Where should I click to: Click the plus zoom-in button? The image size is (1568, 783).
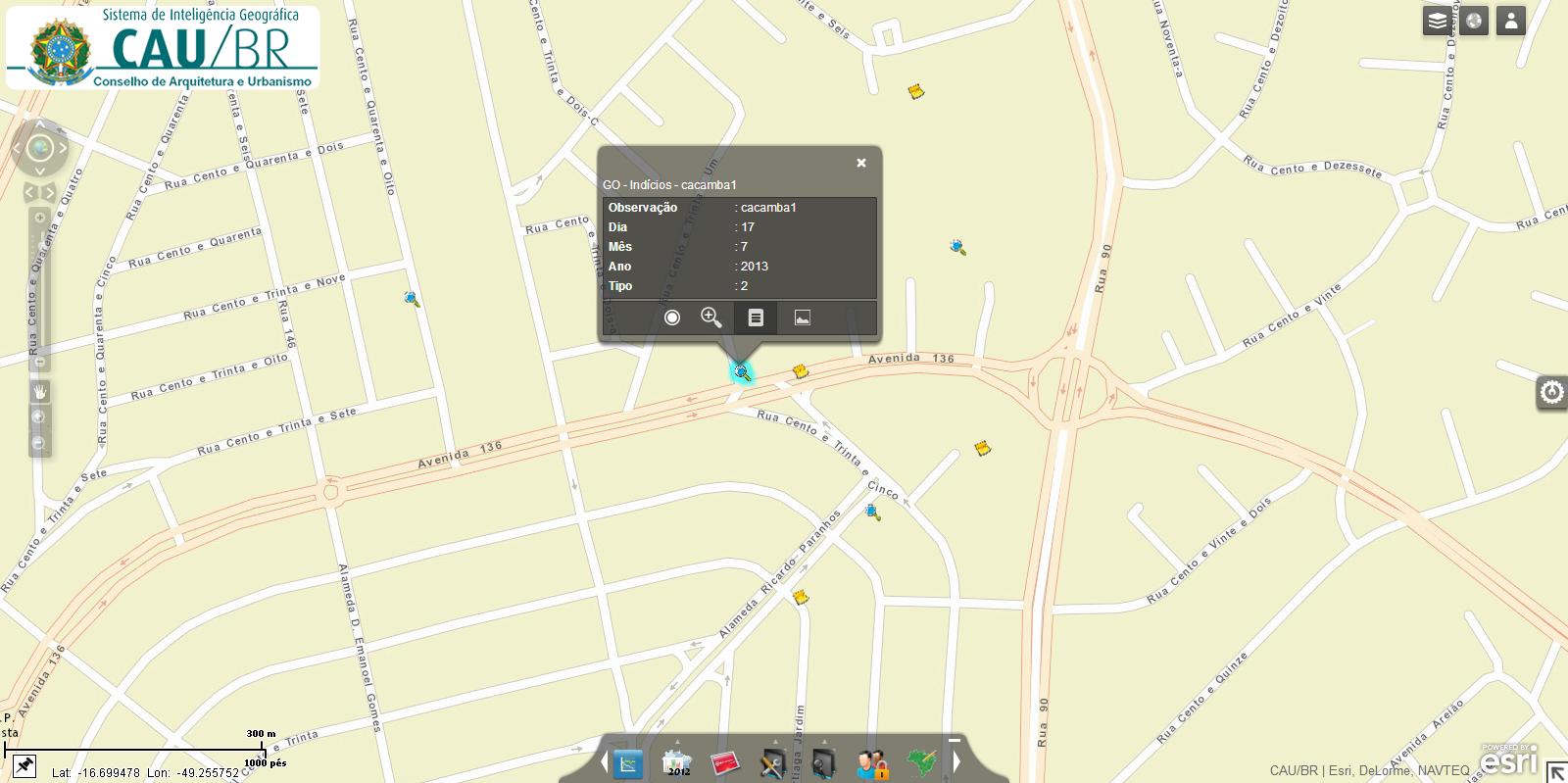(x=40, y=218)
